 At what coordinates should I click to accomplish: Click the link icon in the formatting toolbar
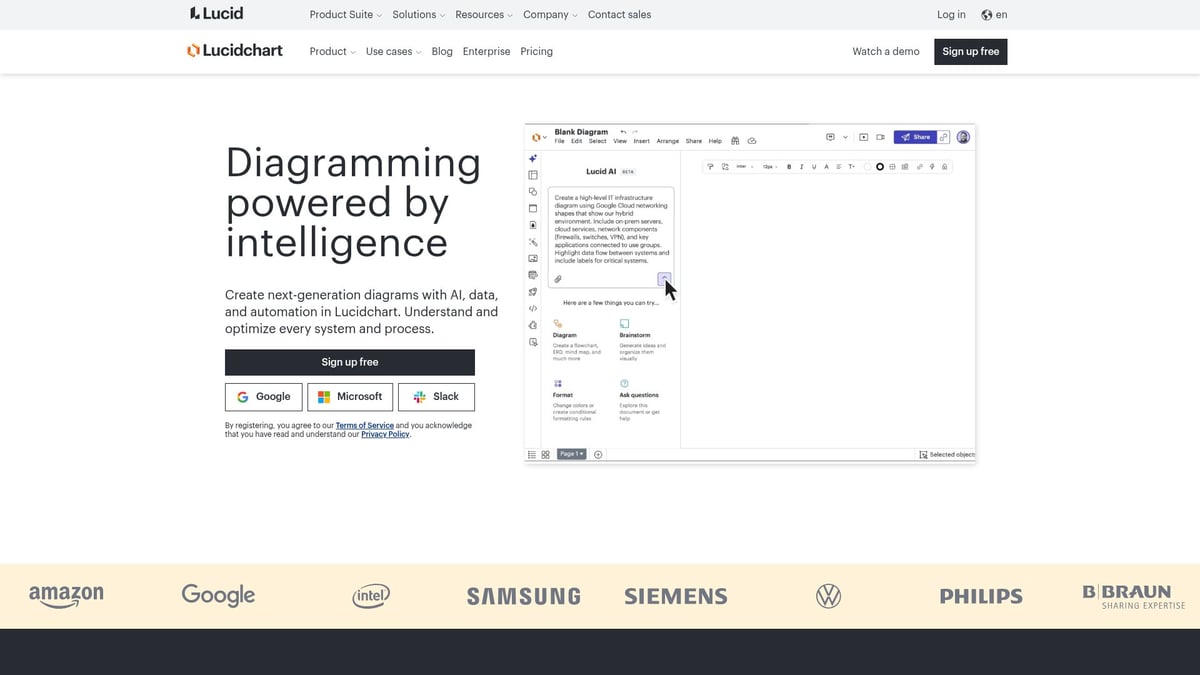point(919,167)
